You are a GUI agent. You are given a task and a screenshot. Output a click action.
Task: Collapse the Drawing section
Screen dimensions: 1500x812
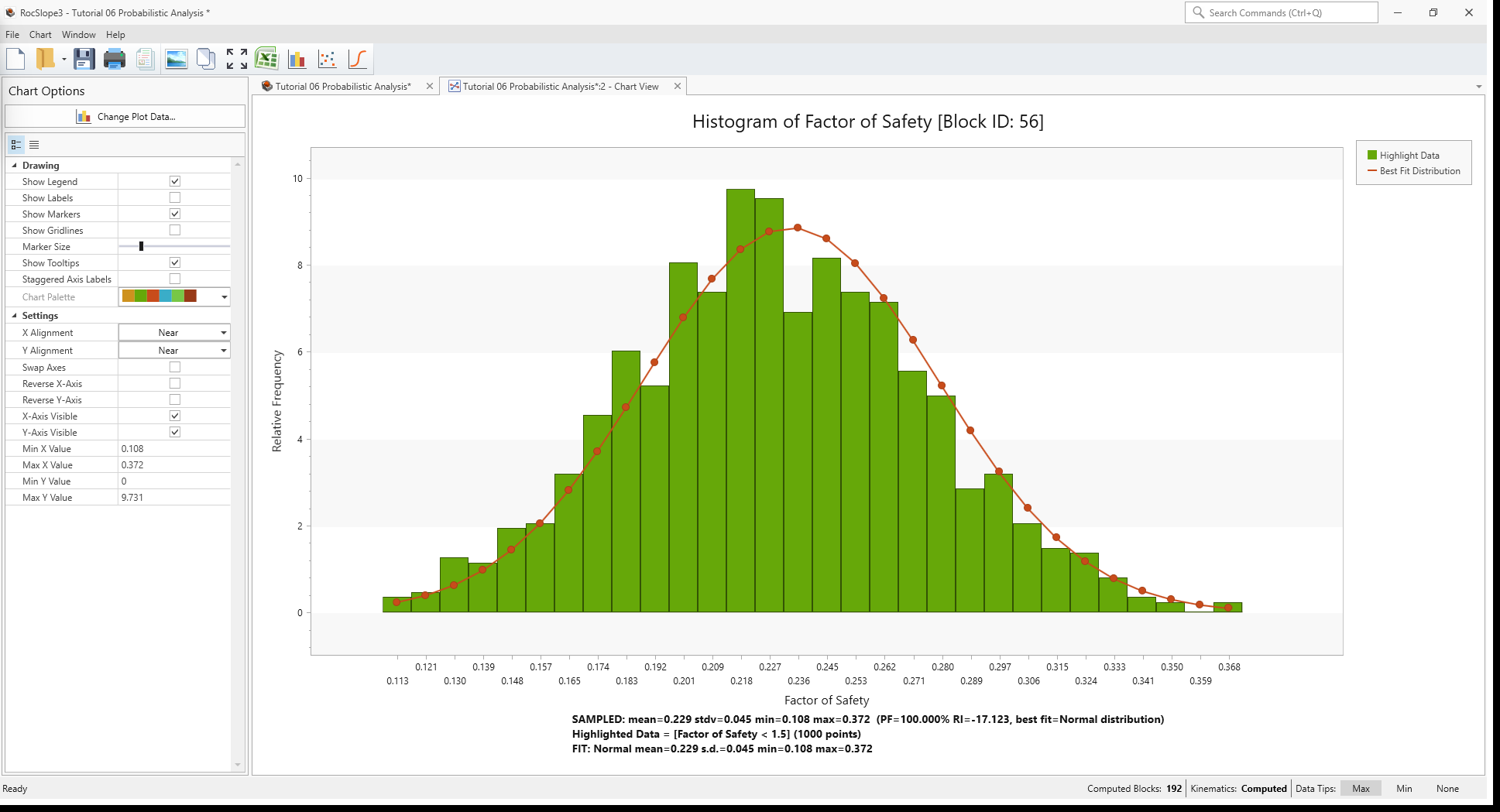[x=14, y=165]
